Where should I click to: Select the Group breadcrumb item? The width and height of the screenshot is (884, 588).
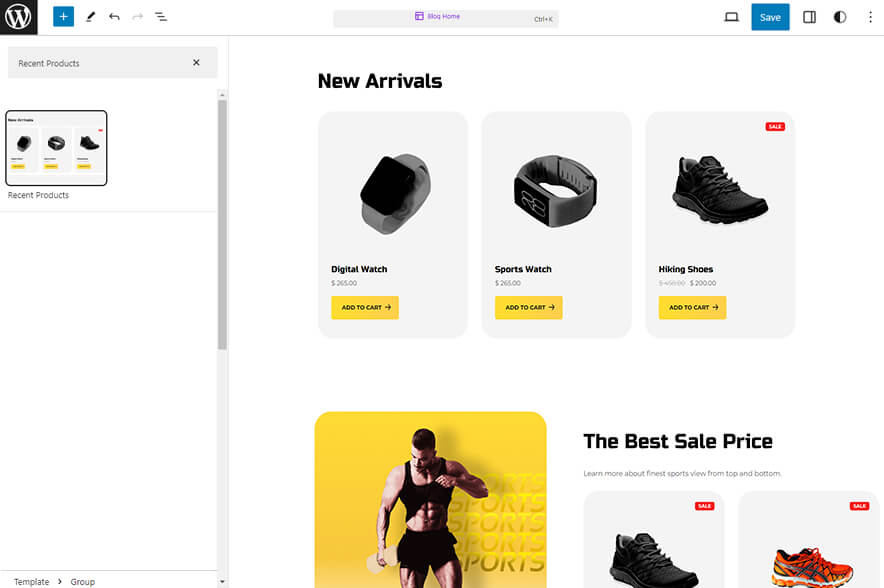tap(83, 581)
